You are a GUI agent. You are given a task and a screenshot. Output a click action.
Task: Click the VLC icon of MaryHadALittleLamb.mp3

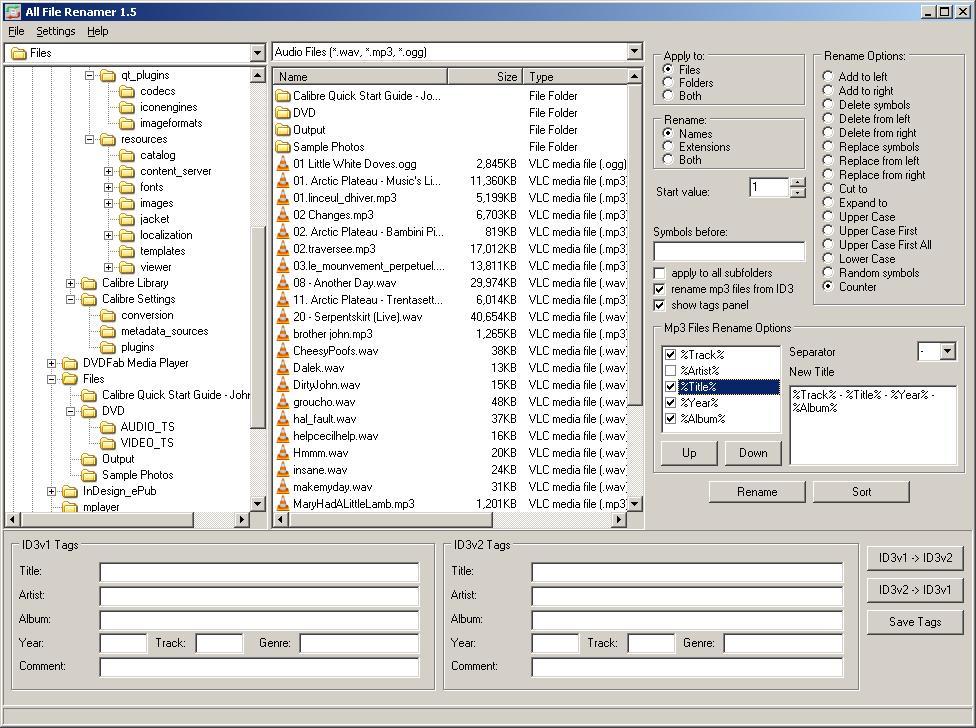click(x=283, y=504)
